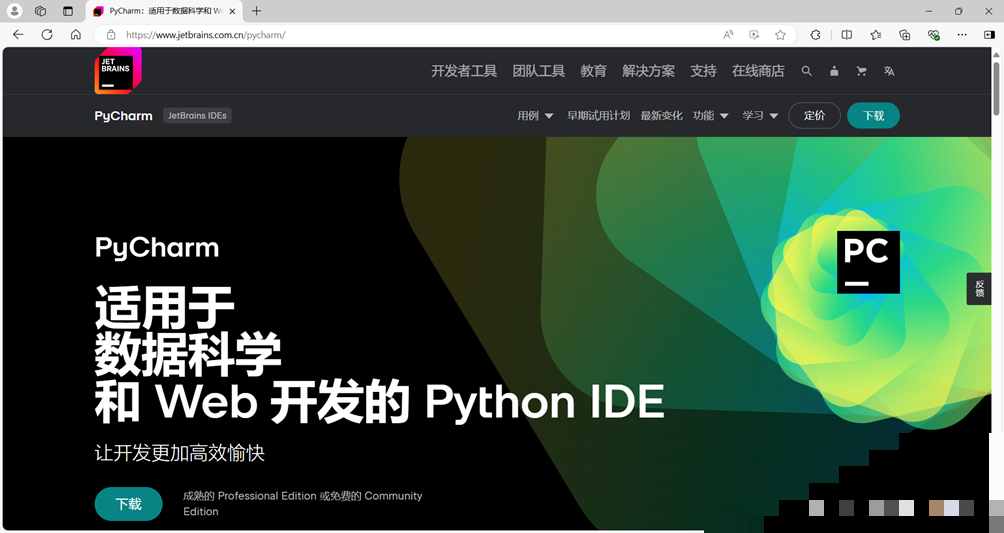Click the site info lock icon
Viewport: 1004px width, 533px height.
click(x=111, y=35)
